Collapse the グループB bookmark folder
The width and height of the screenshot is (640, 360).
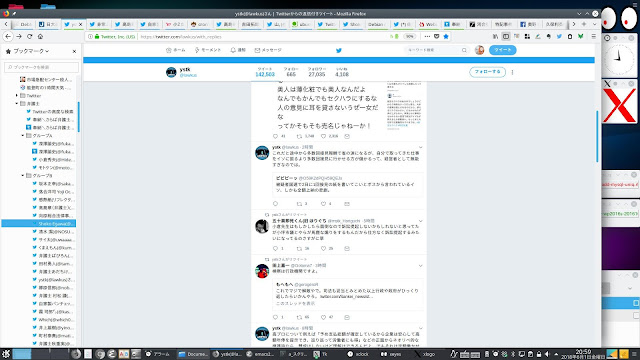click(22, 176)
